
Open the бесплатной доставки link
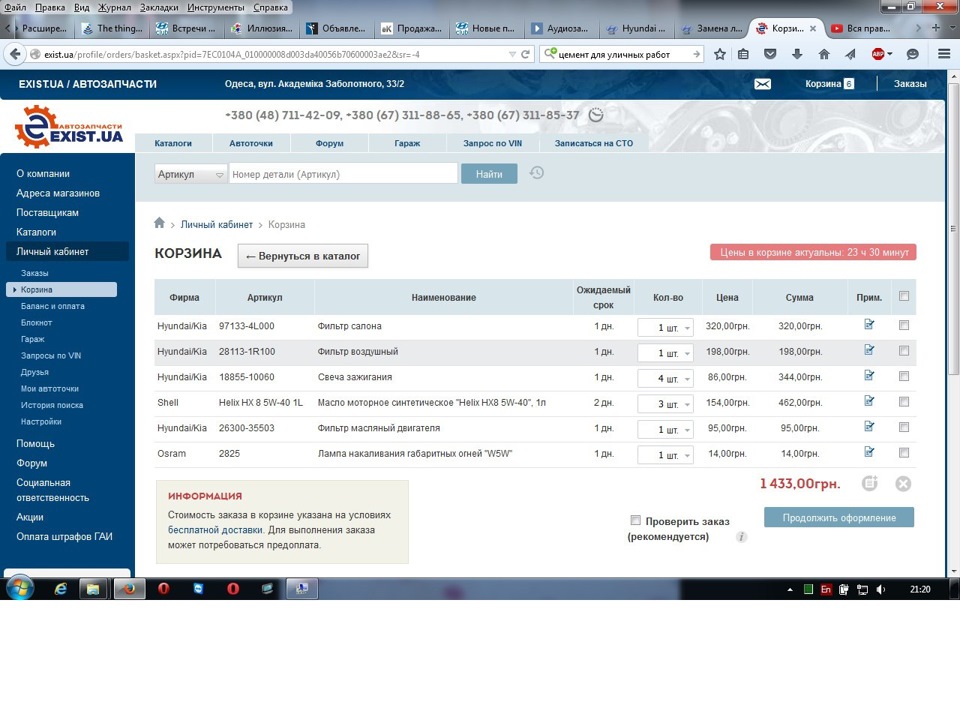(216, 530)
